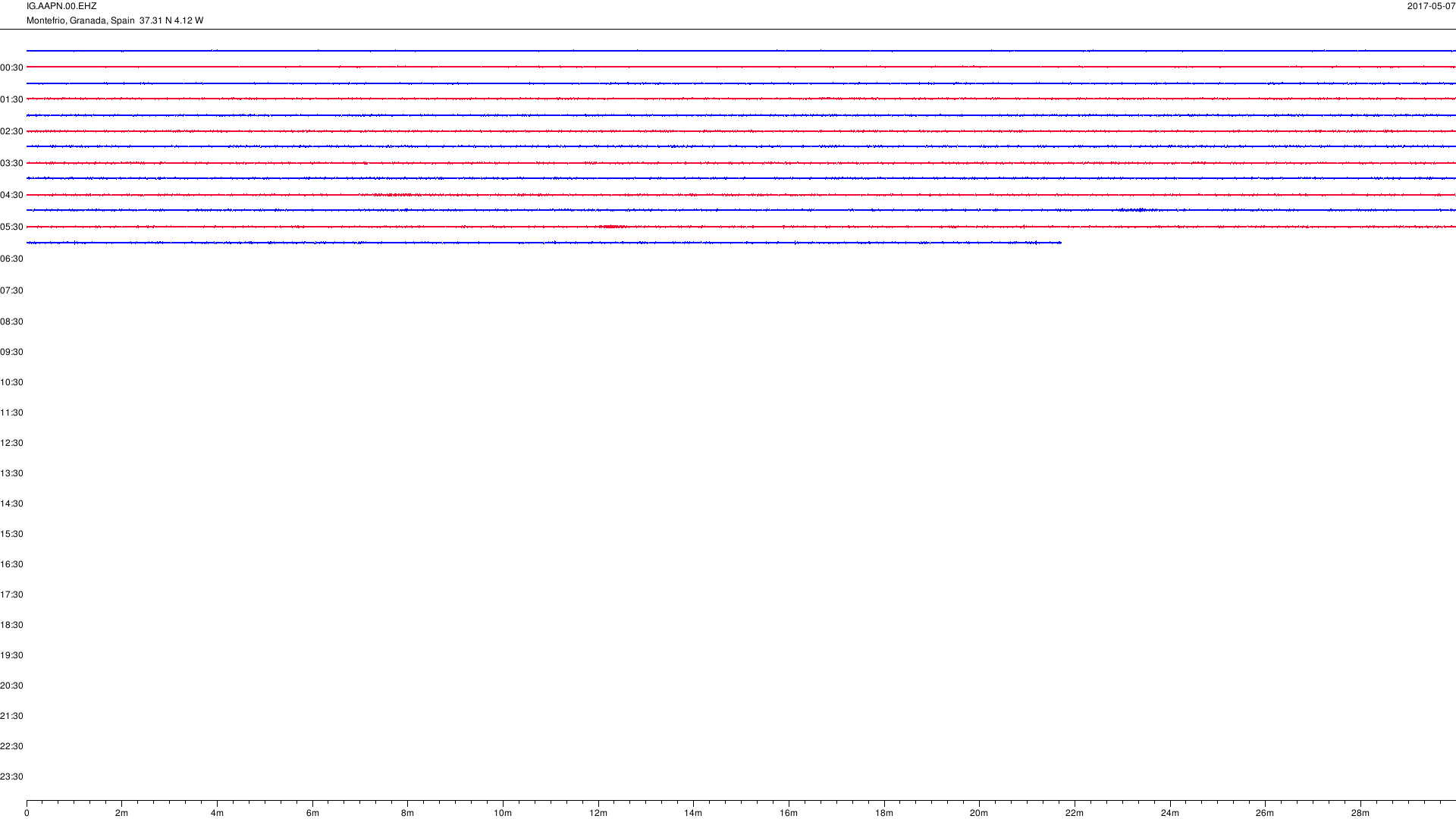Click the 00:30 time label
The image size is (1456, 819).
pyautogui.click(x=11, y=67)
